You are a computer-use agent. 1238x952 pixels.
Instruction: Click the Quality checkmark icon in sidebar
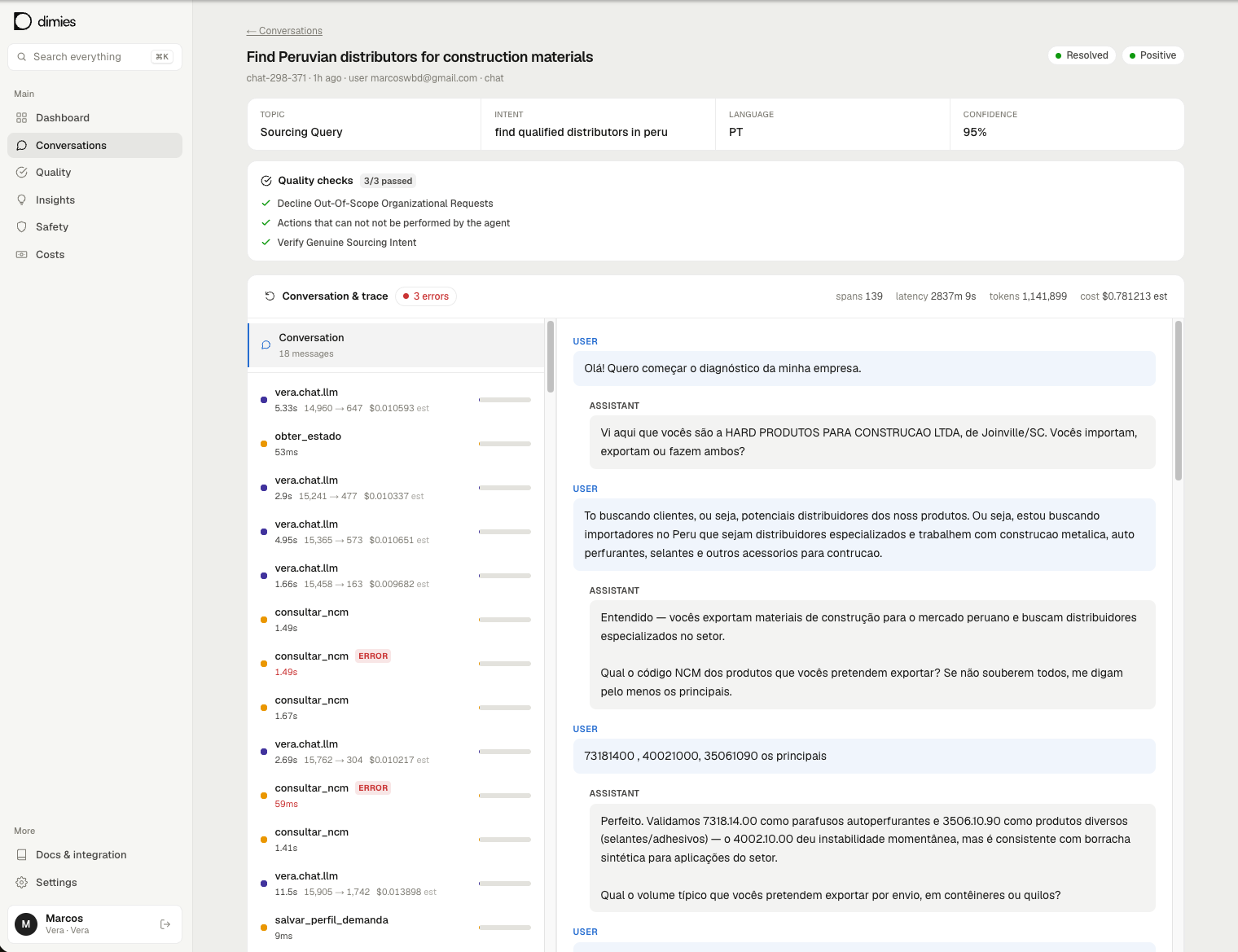click(22, 173)
